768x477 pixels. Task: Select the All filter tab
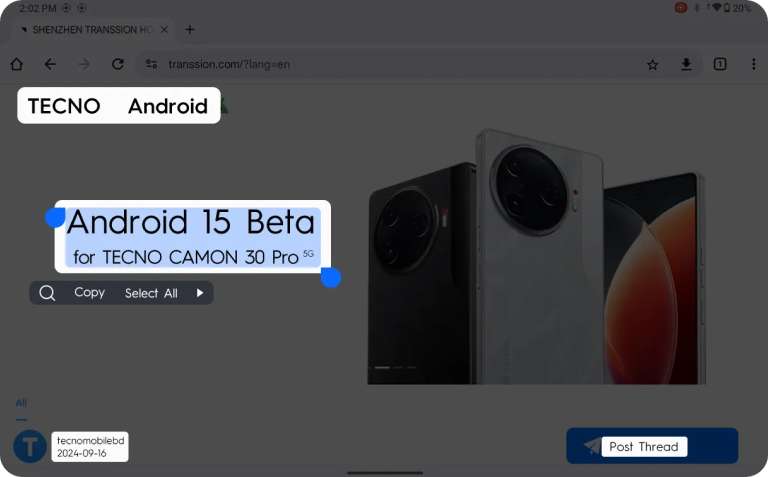tap(21, 403)
